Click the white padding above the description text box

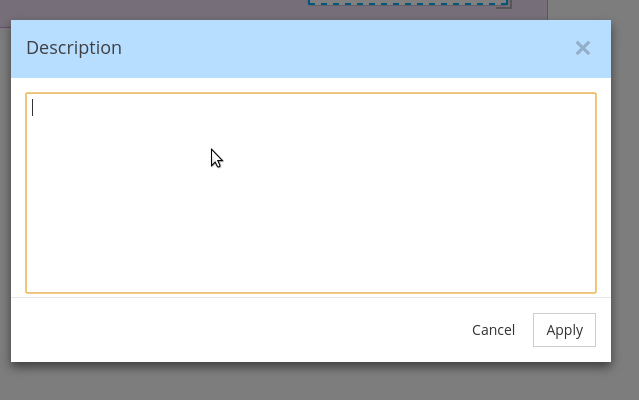coord(311,85)
